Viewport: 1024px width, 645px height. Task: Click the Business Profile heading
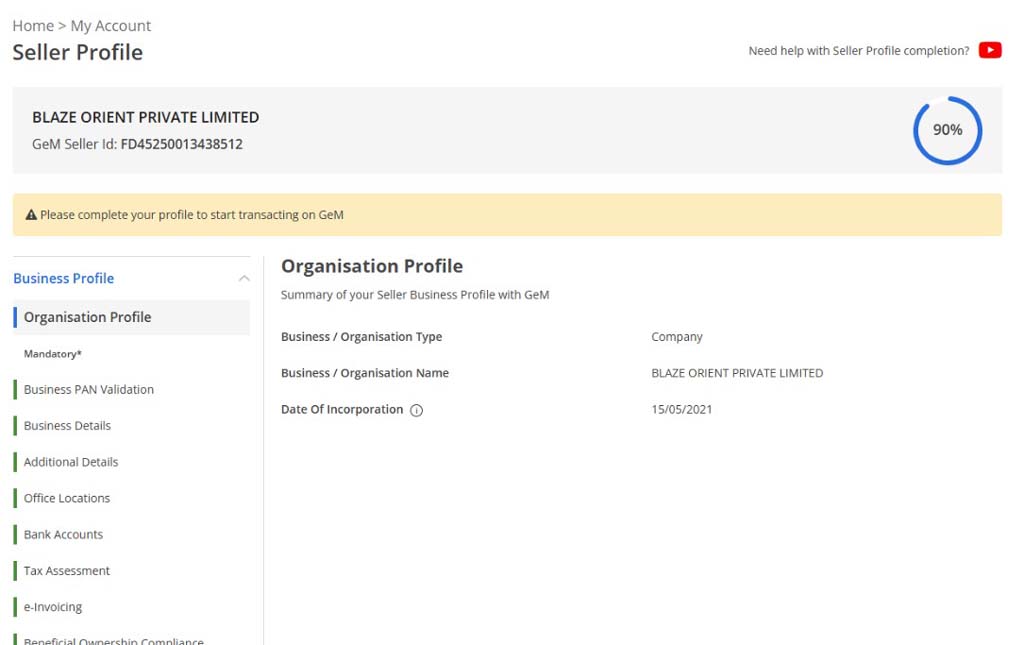(x=64, y=279)
